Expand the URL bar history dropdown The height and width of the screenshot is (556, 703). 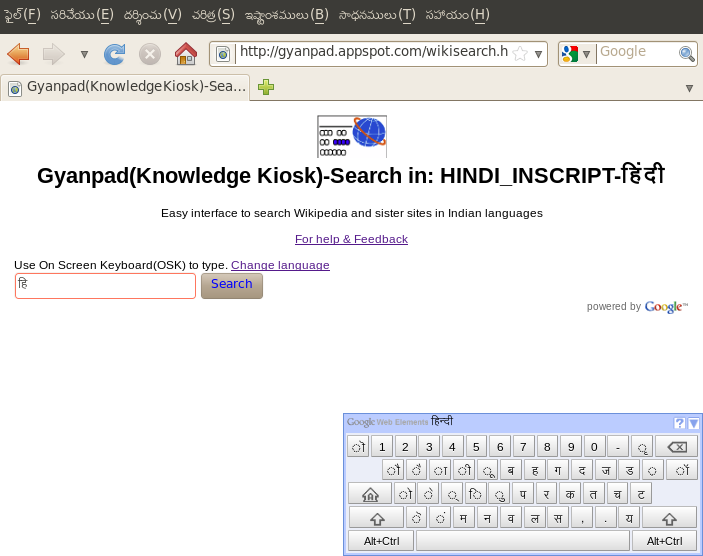(x=538, y=54)
